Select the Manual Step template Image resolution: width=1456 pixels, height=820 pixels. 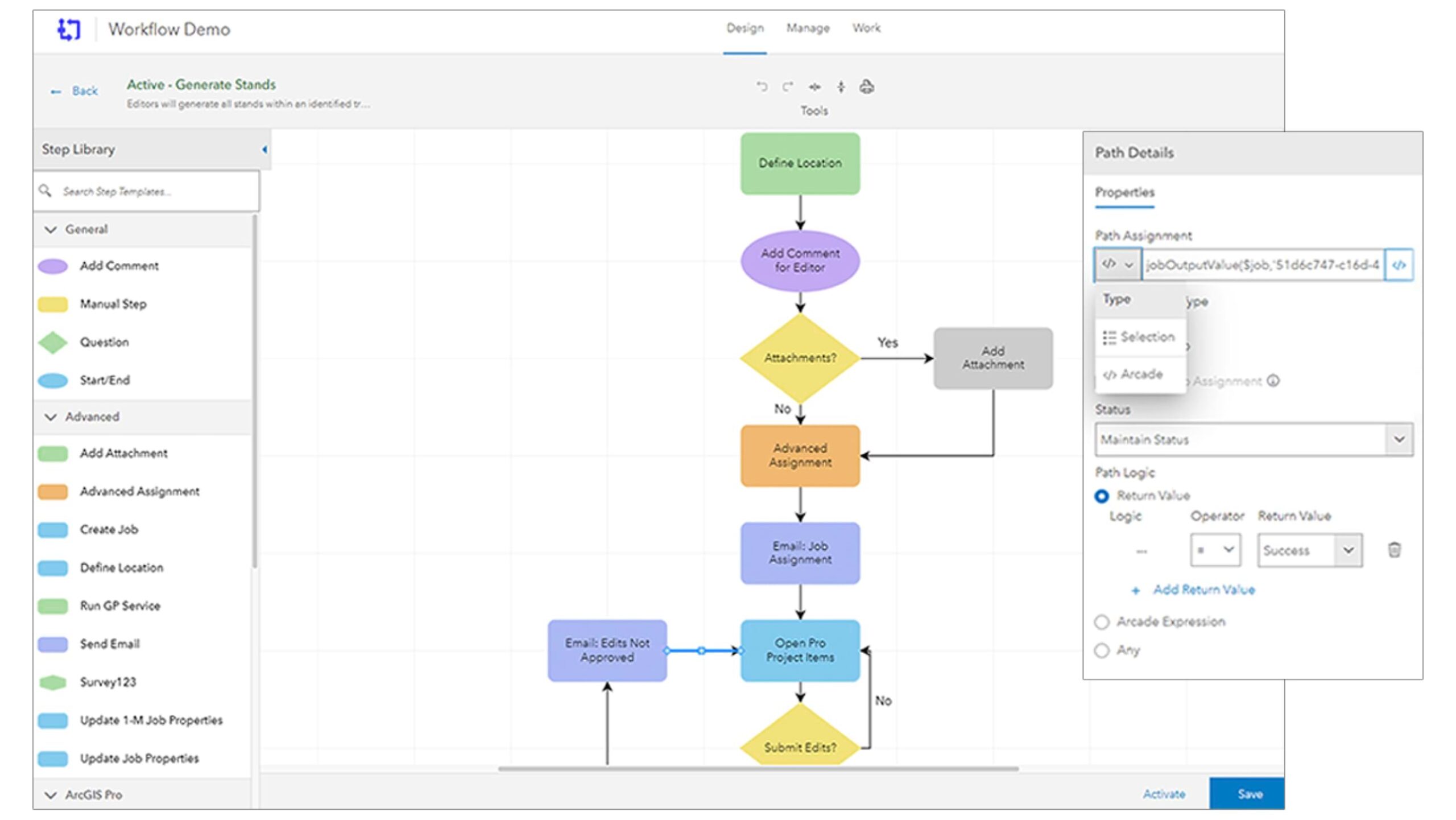pos(113,304)
